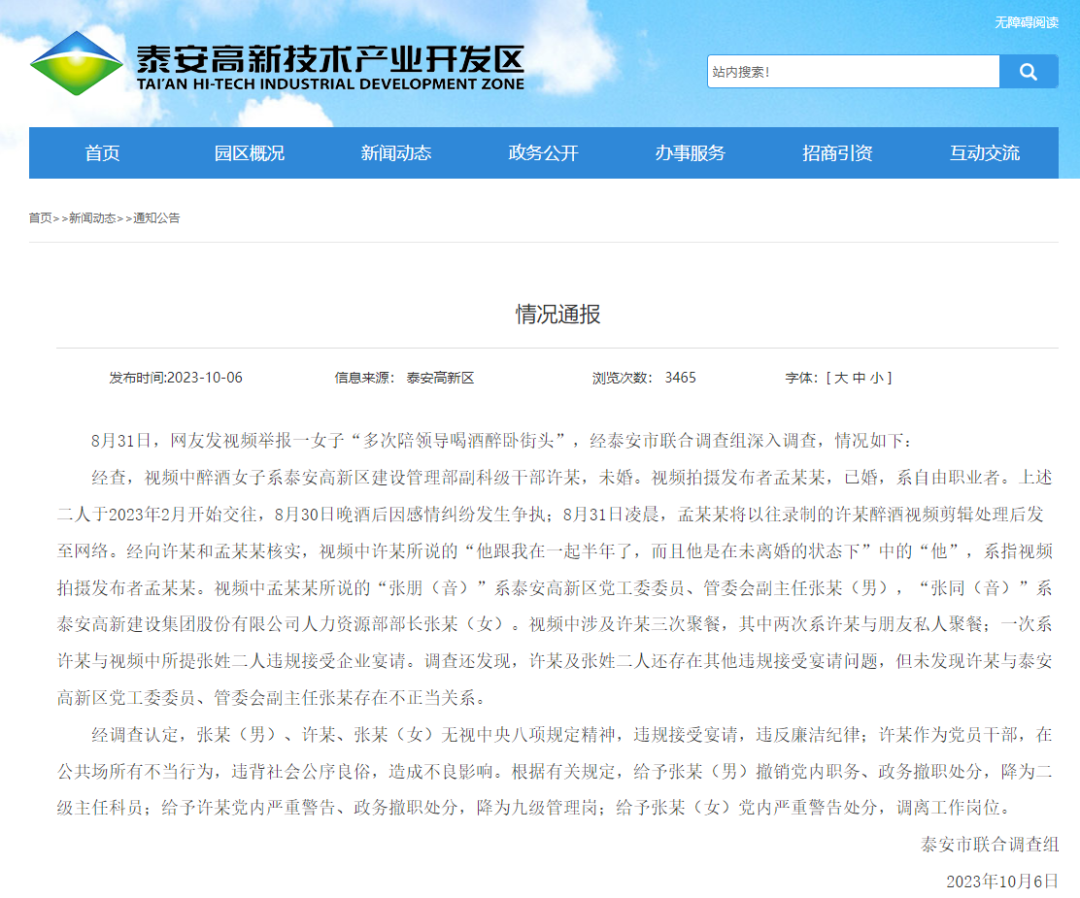Screen dimensions: 1080x898
Task: Set font size to 小
Action: (876, 378)
